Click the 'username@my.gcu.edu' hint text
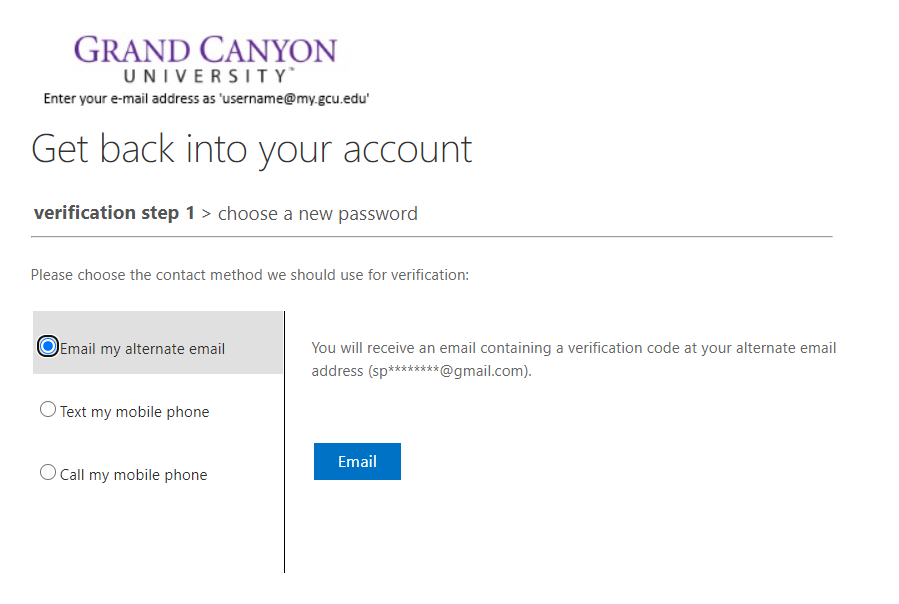The width and height of the screenshot is (899, 604). pos(295,99)
